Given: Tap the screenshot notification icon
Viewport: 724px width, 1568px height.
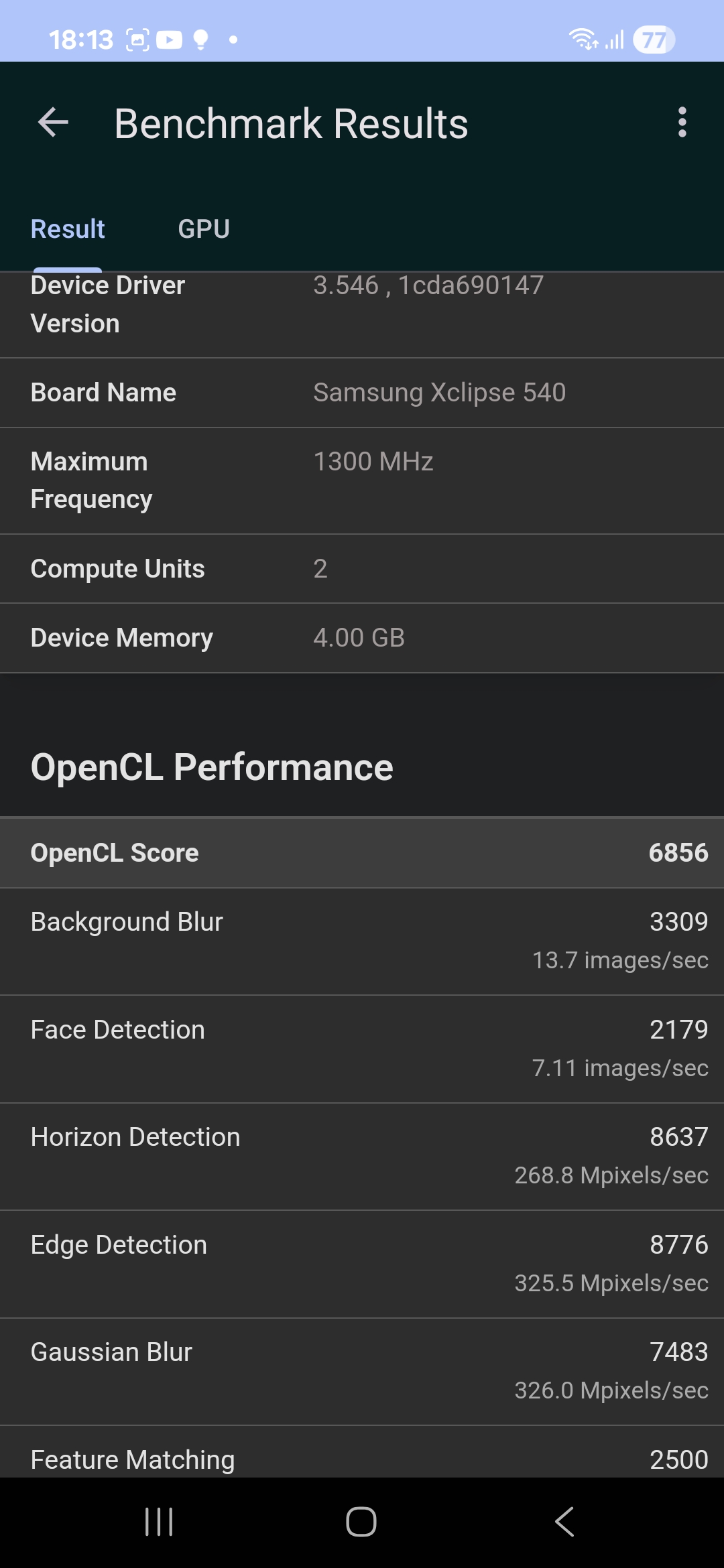Looking at the screenshot, I should coord(137,40).
